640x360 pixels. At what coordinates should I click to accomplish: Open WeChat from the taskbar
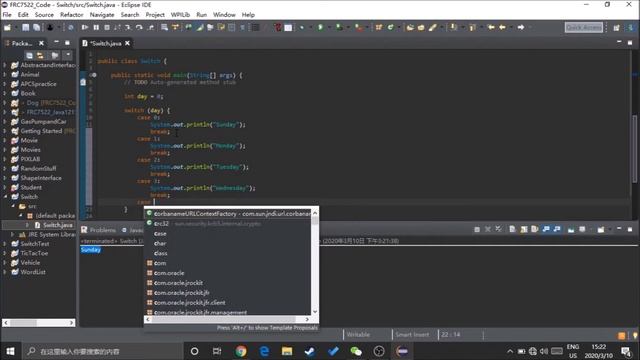(356, 351)
